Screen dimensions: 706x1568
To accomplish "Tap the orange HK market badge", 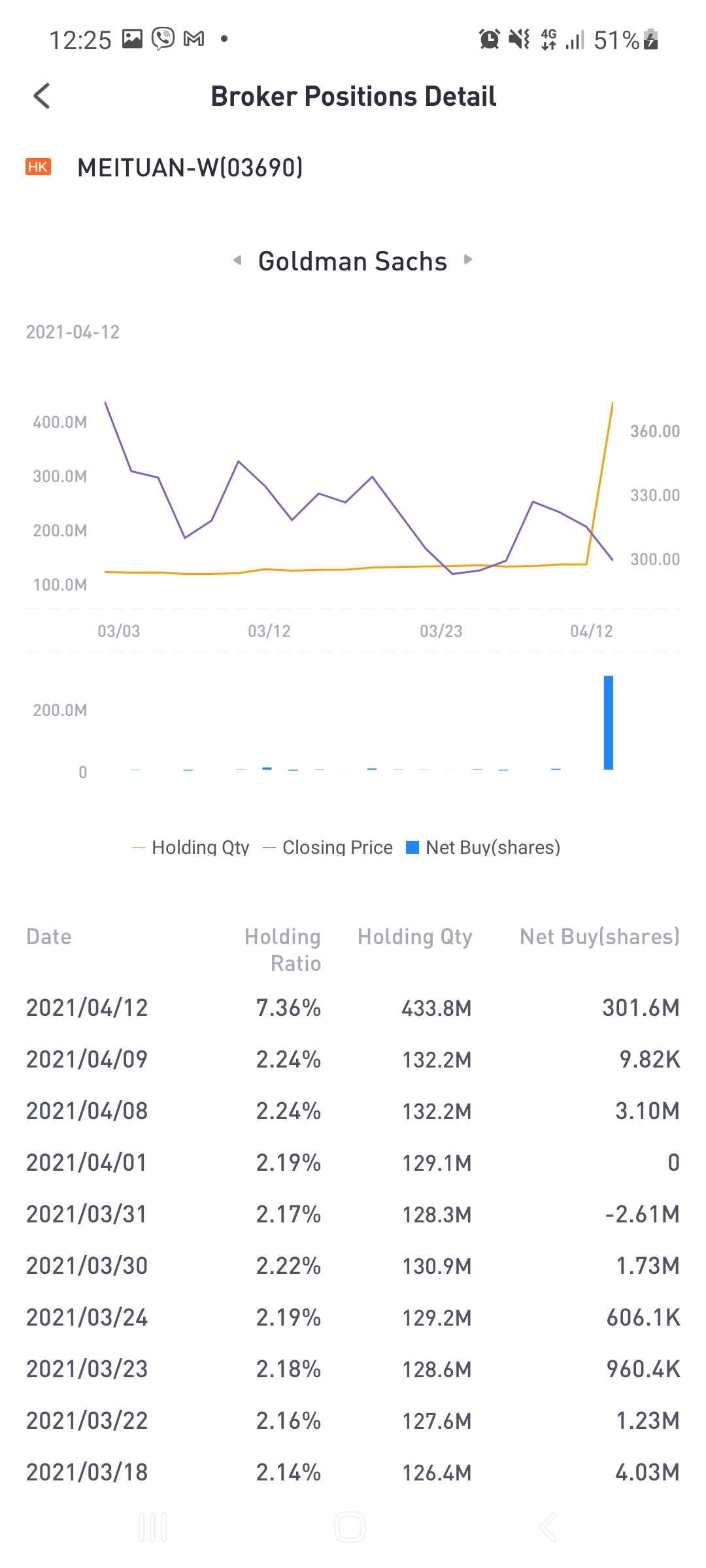I will coord(38,167).
